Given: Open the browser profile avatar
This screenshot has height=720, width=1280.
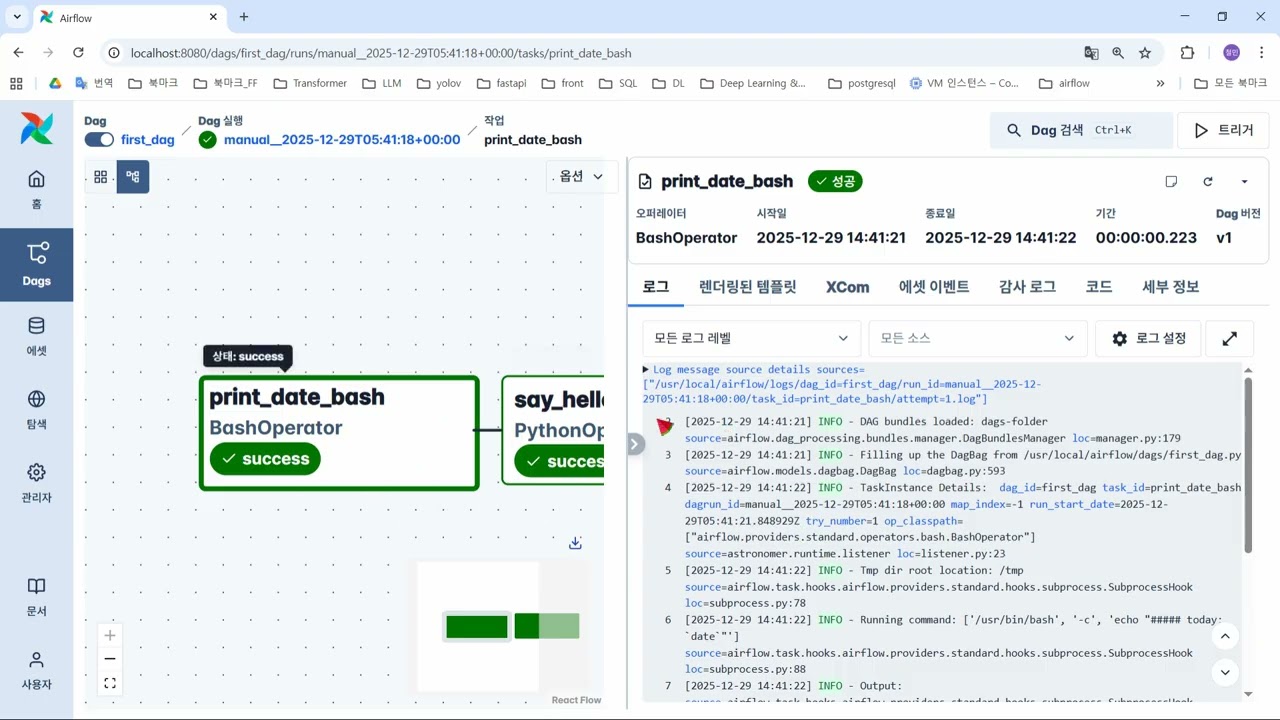Looking at the screenshot, I should 1231,53.
